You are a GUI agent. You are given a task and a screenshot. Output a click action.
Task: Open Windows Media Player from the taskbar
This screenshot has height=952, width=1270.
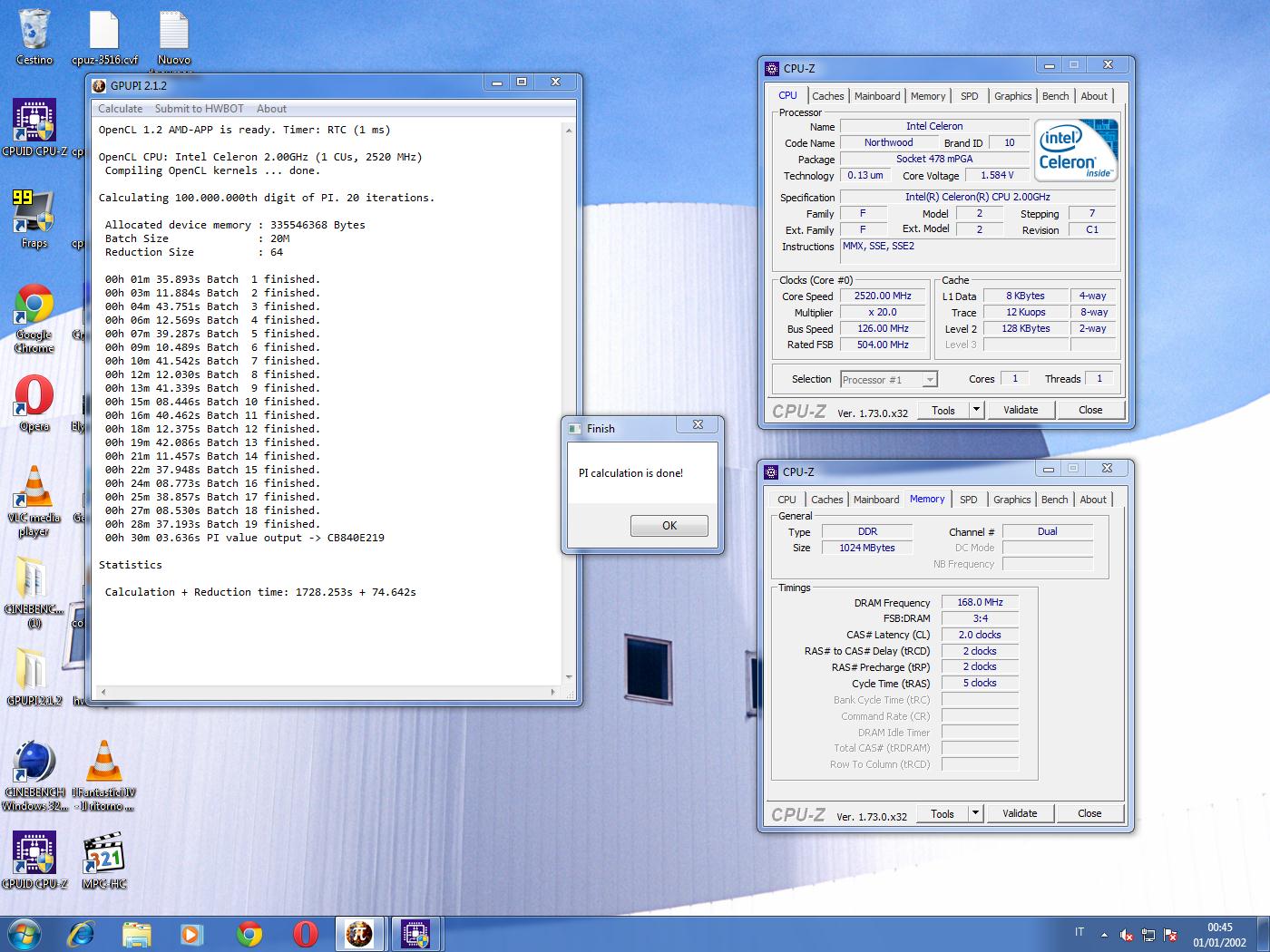(192, 934)
